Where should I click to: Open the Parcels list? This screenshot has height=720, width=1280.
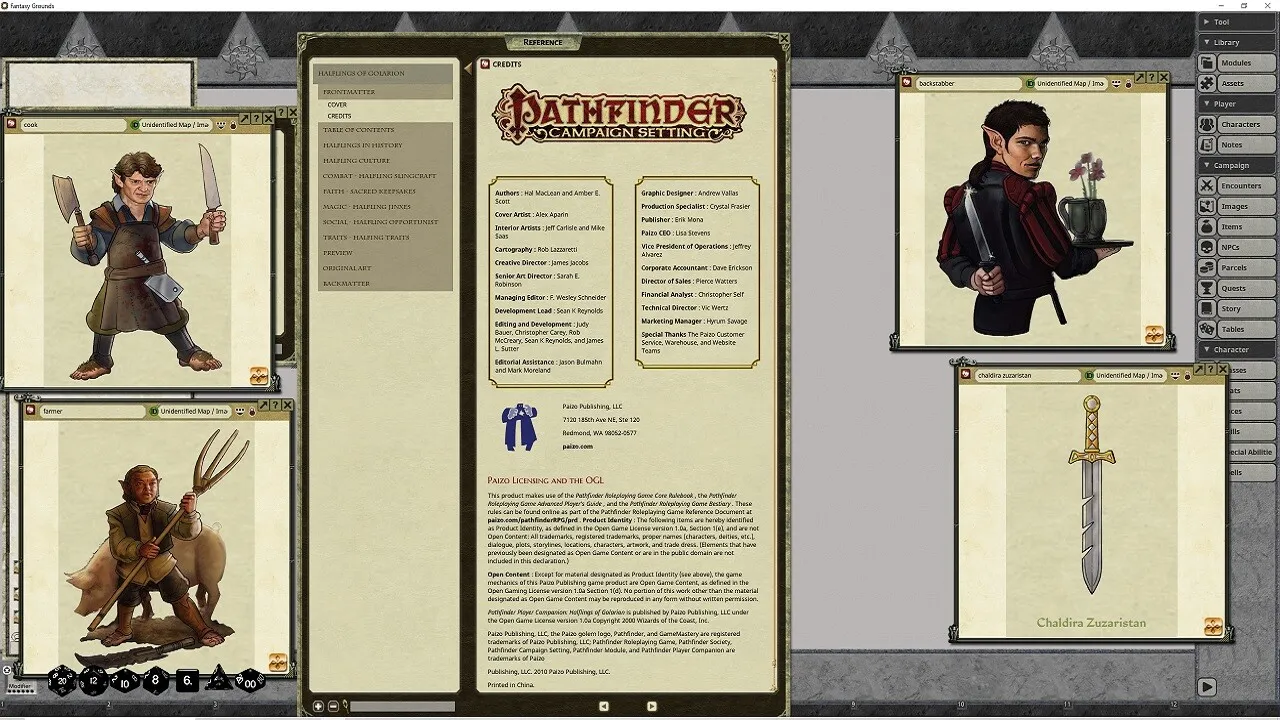pyautogui.click(x=1236, y=268)
